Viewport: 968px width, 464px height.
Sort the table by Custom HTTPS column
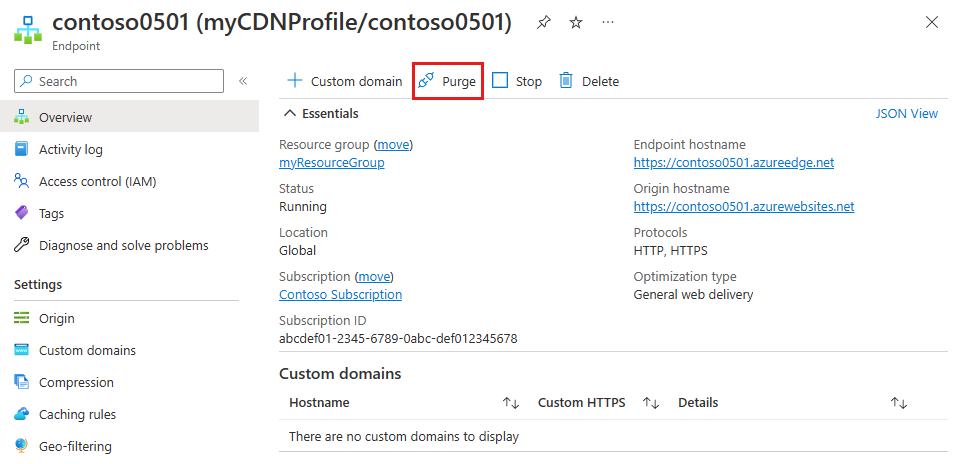(x=651, y=403)
